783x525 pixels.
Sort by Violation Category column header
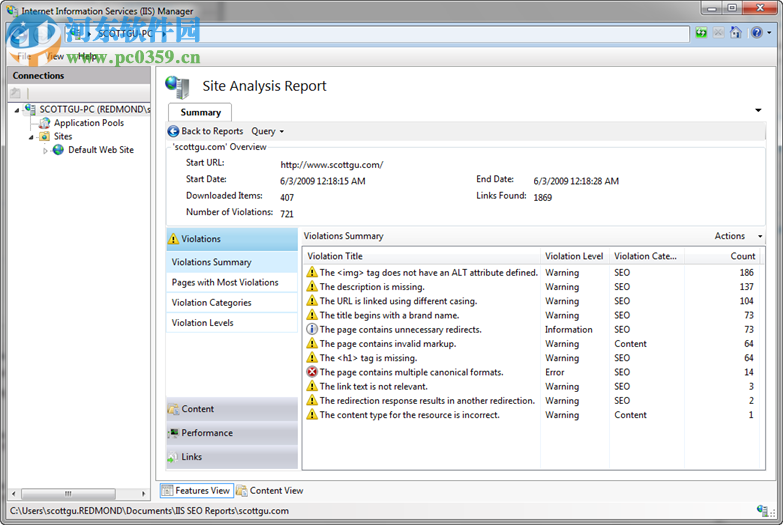(647, 256)
